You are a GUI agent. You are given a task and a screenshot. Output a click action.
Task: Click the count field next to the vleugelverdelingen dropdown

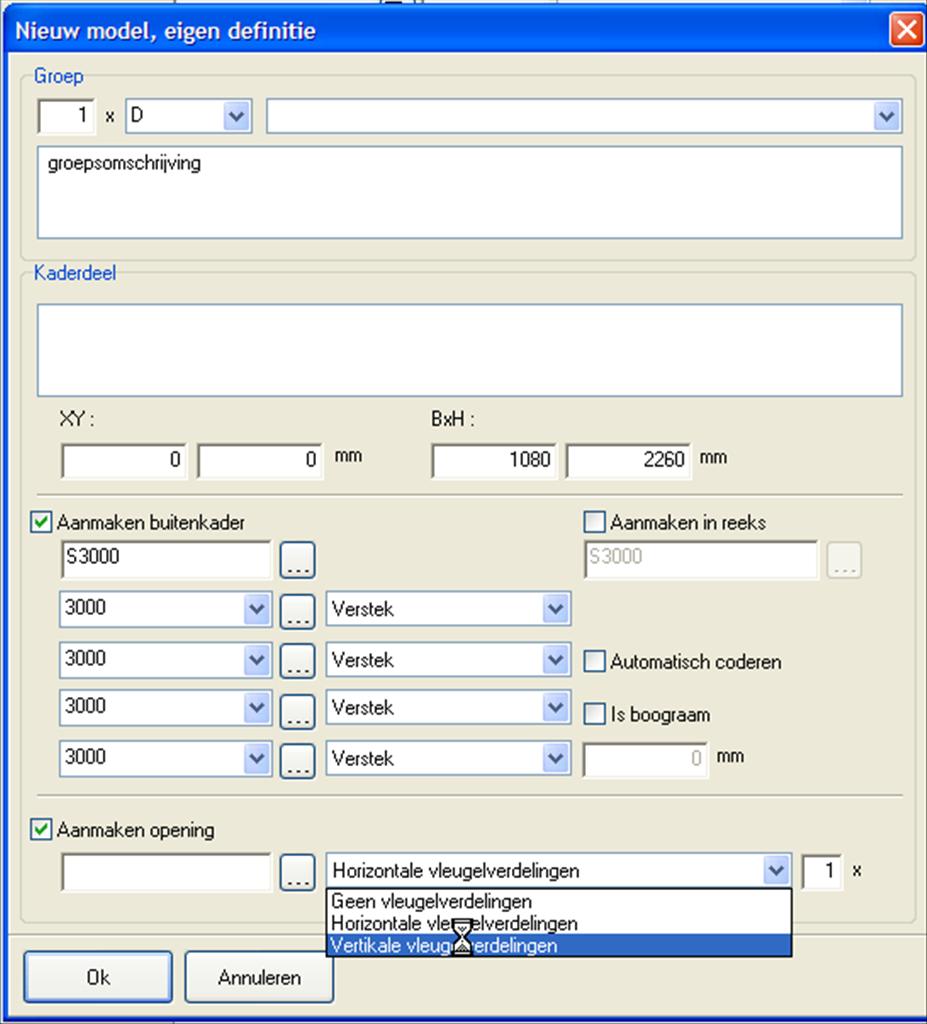822,871
